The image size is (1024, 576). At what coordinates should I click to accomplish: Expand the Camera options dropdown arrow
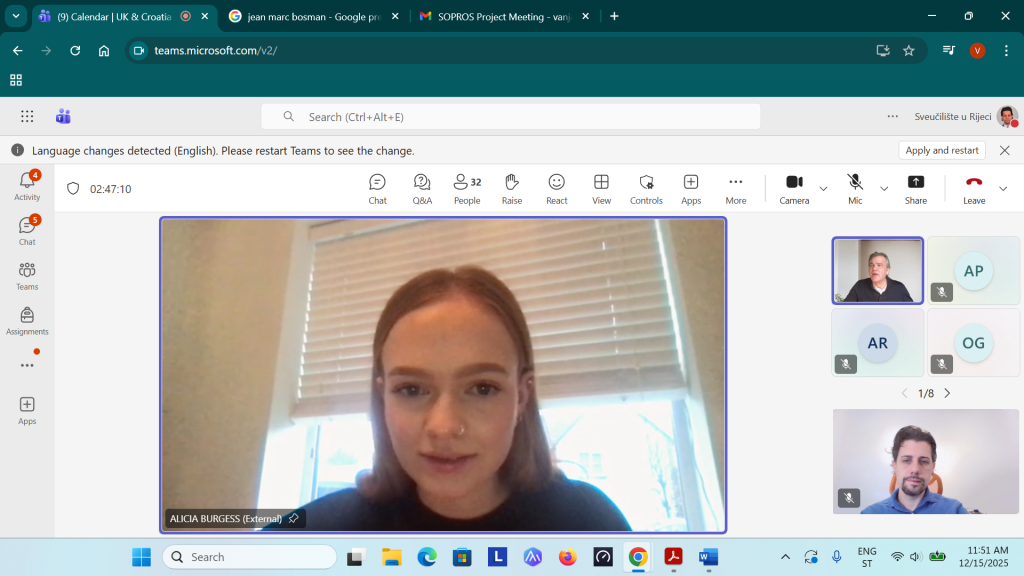point(824,188)
